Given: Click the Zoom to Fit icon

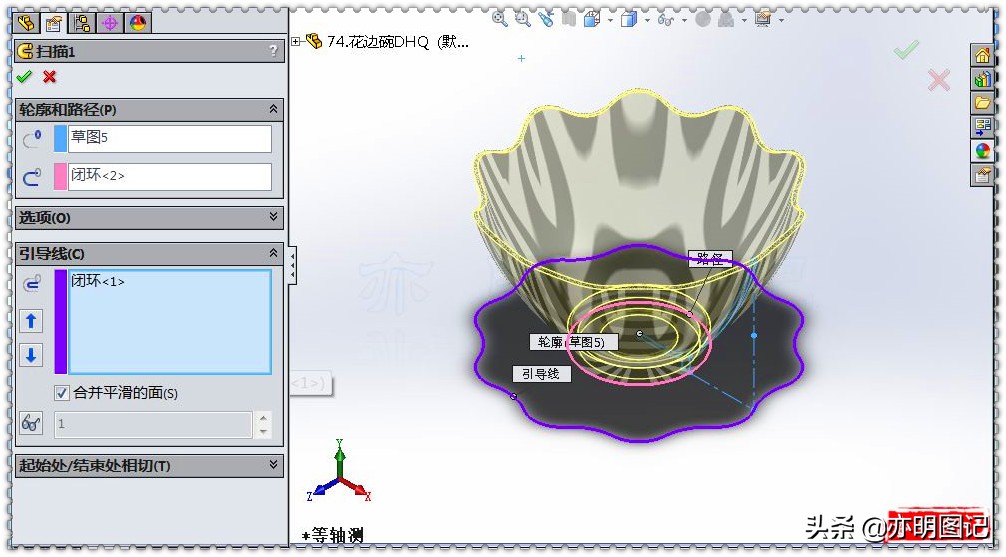Looking at the screenshot, I should tap(499, 18).
